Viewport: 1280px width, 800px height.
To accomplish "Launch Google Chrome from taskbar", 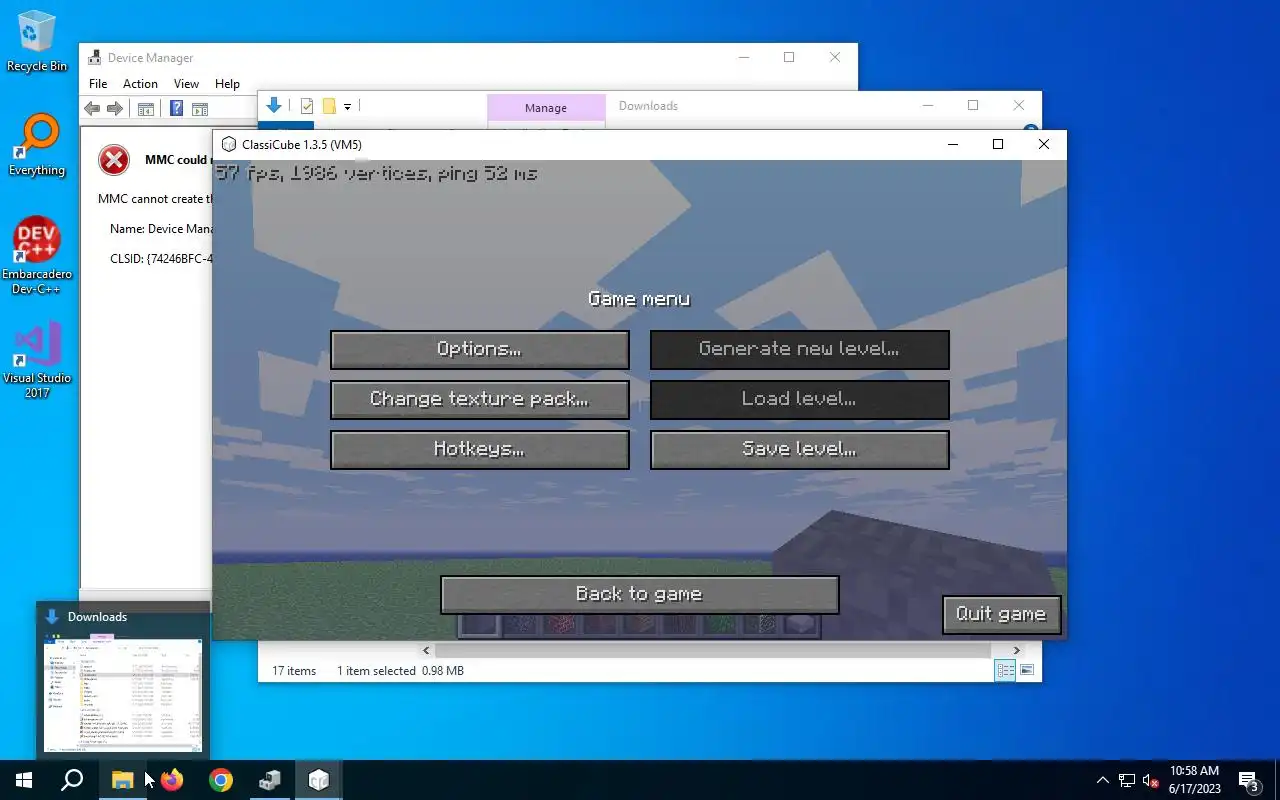I will click(221, 780).
